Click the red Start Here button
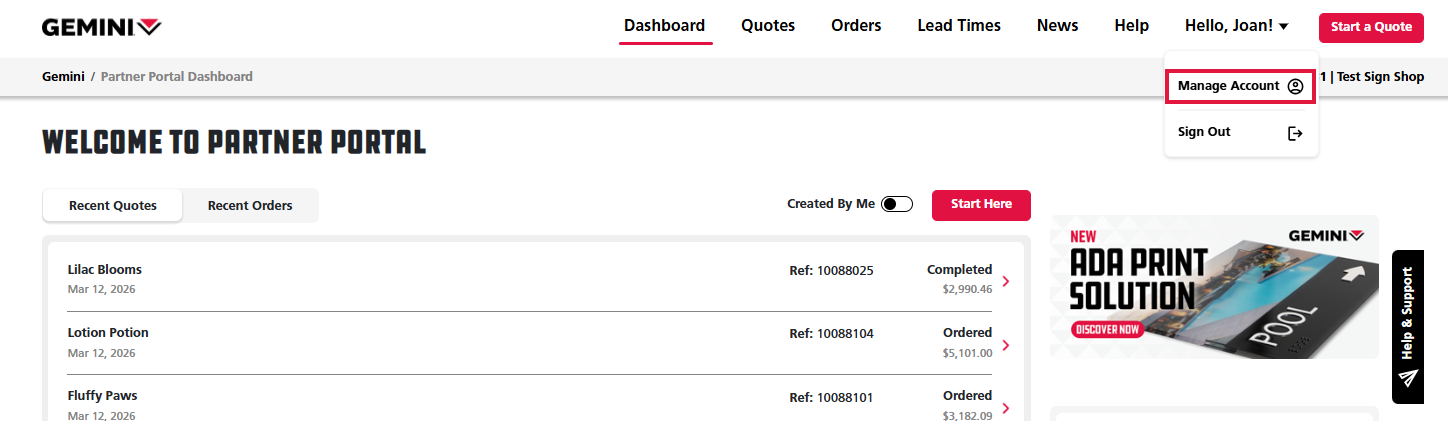Screen dimensions: 1448x421 pyautogui.click(x=980, y=204)
